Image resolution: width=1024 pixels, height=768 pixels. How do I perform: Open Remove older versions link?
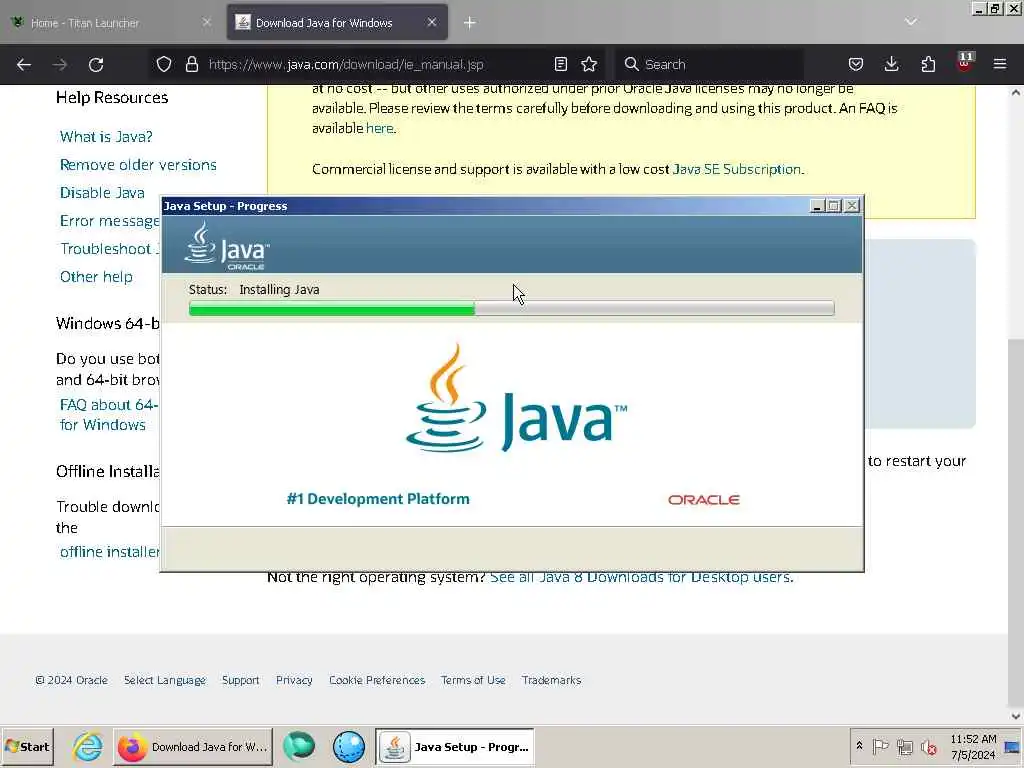tap(138, 165)
